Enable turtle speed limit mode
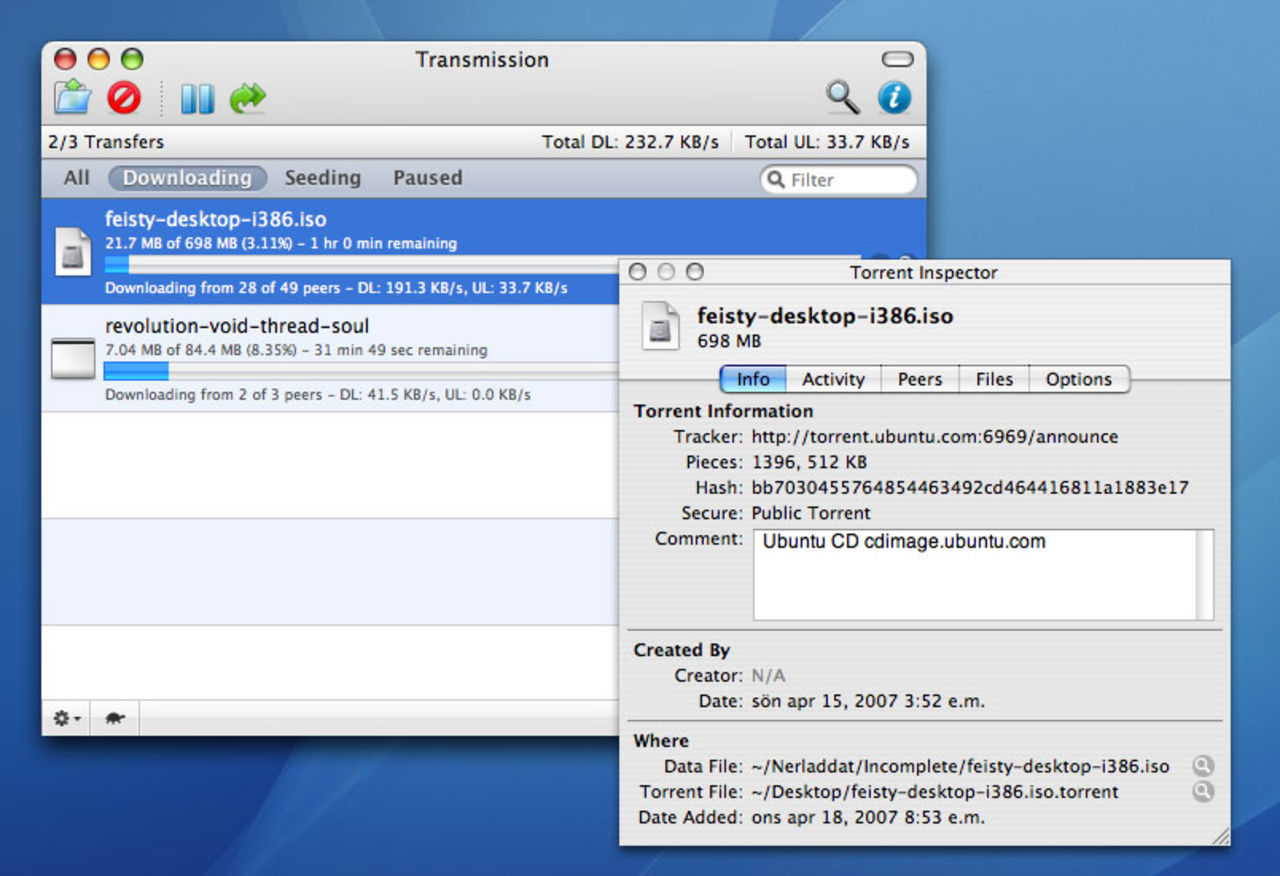 [x=113, y=718]
